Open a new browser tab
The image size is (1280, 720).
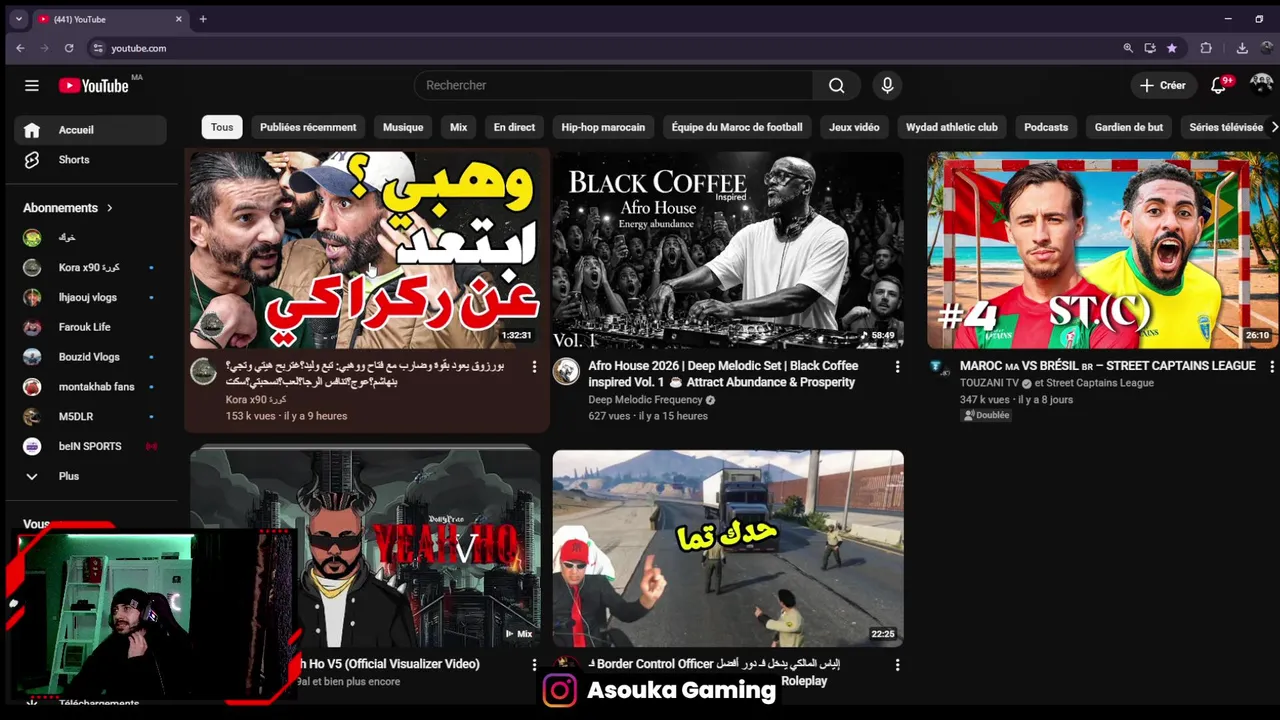(203, 19)
